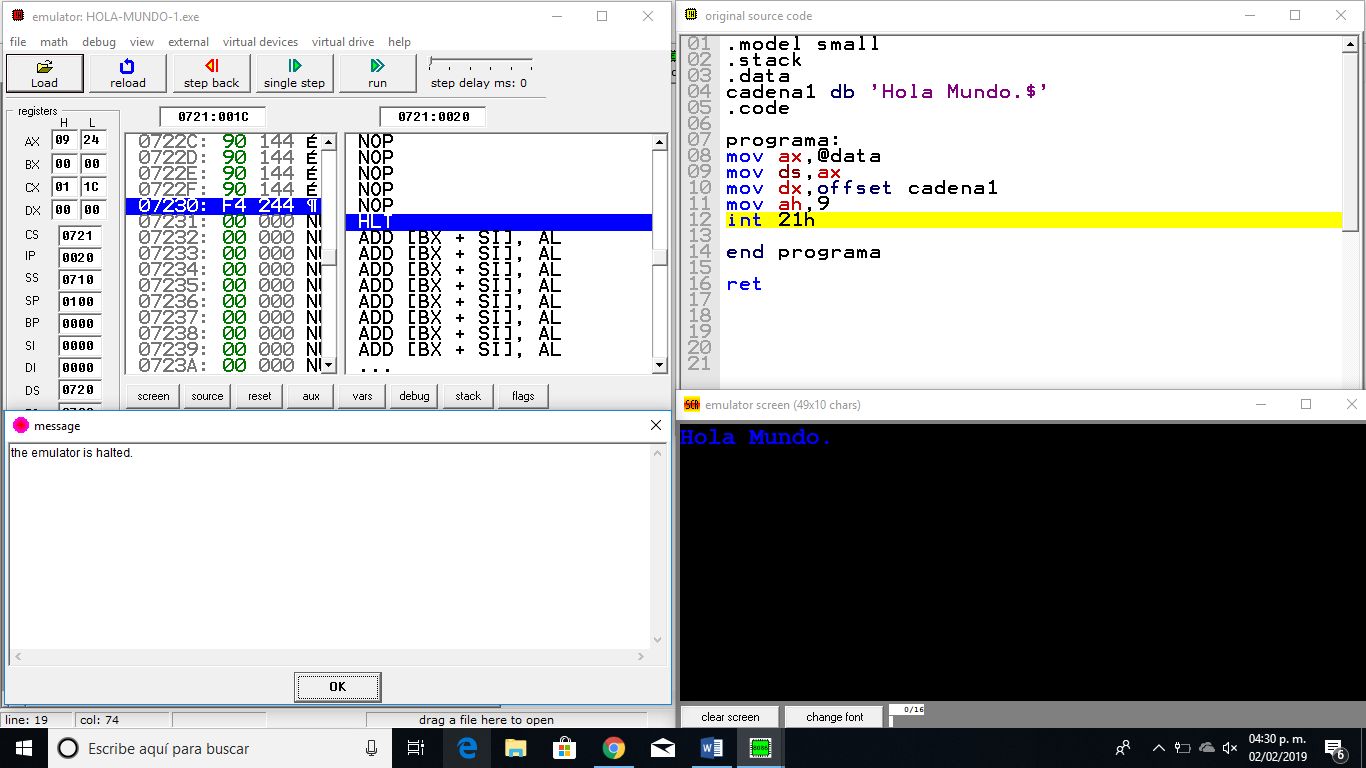Viewport: 1366px width, 768px height.
Task: Click change font button
Action: coord(834,717)
